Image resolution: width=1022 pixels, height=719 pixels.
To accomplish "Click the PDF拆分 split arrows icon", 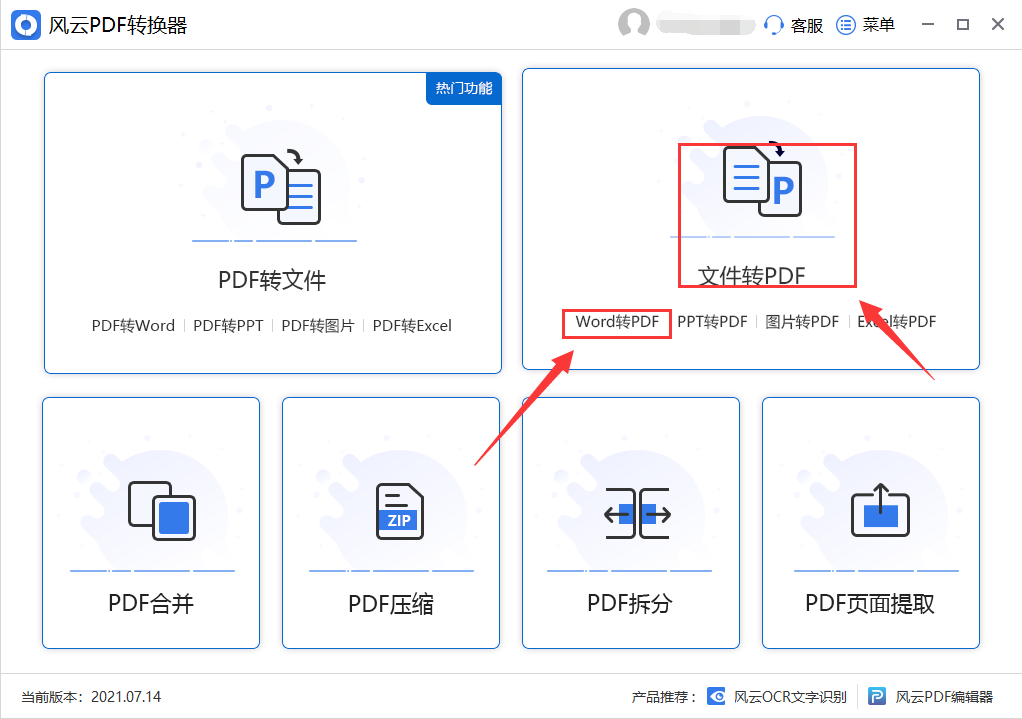I will pyautogui.click(x=637, y=513).
